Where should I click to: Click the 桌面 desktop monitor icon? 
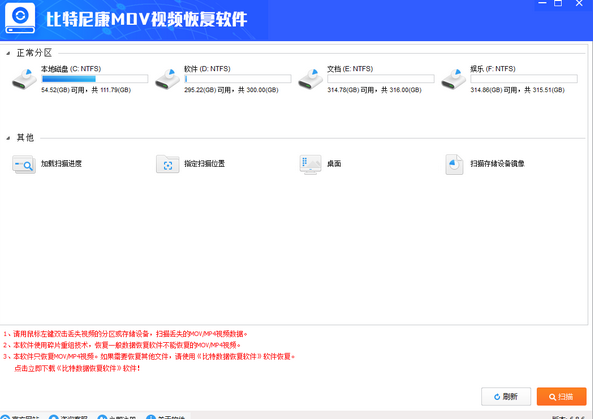[310, 164]
